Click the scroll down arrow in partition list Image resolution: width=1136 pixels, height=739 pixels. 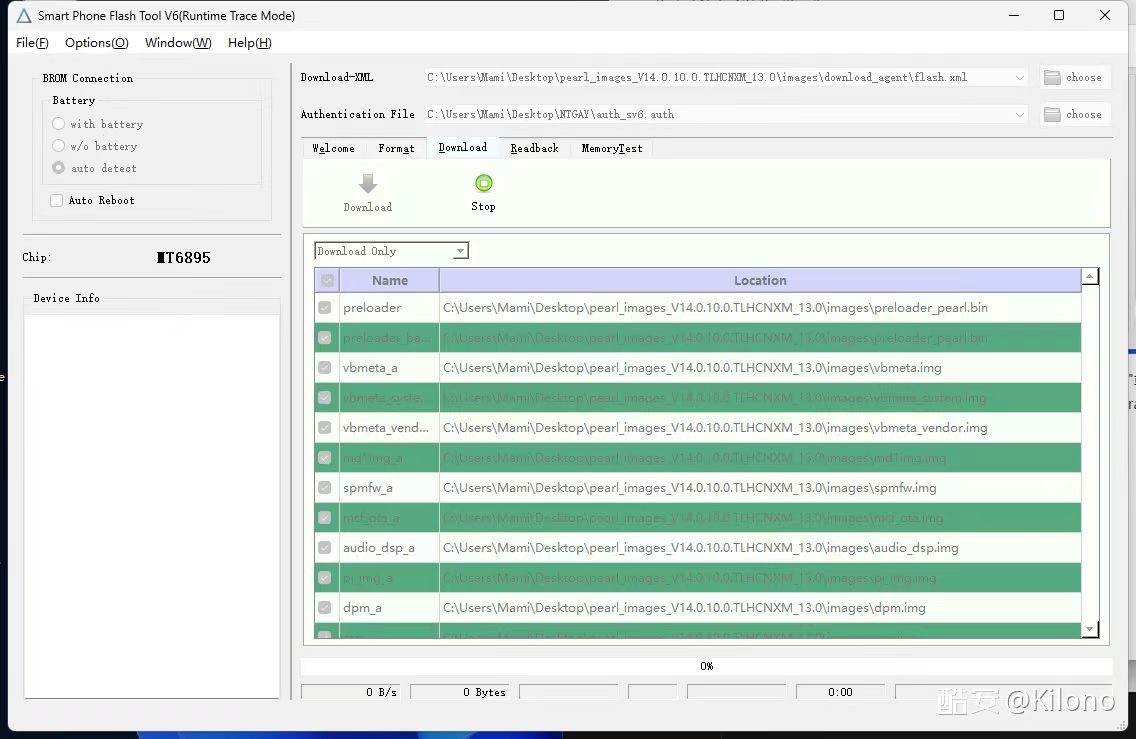click(x=1090, y=629)
